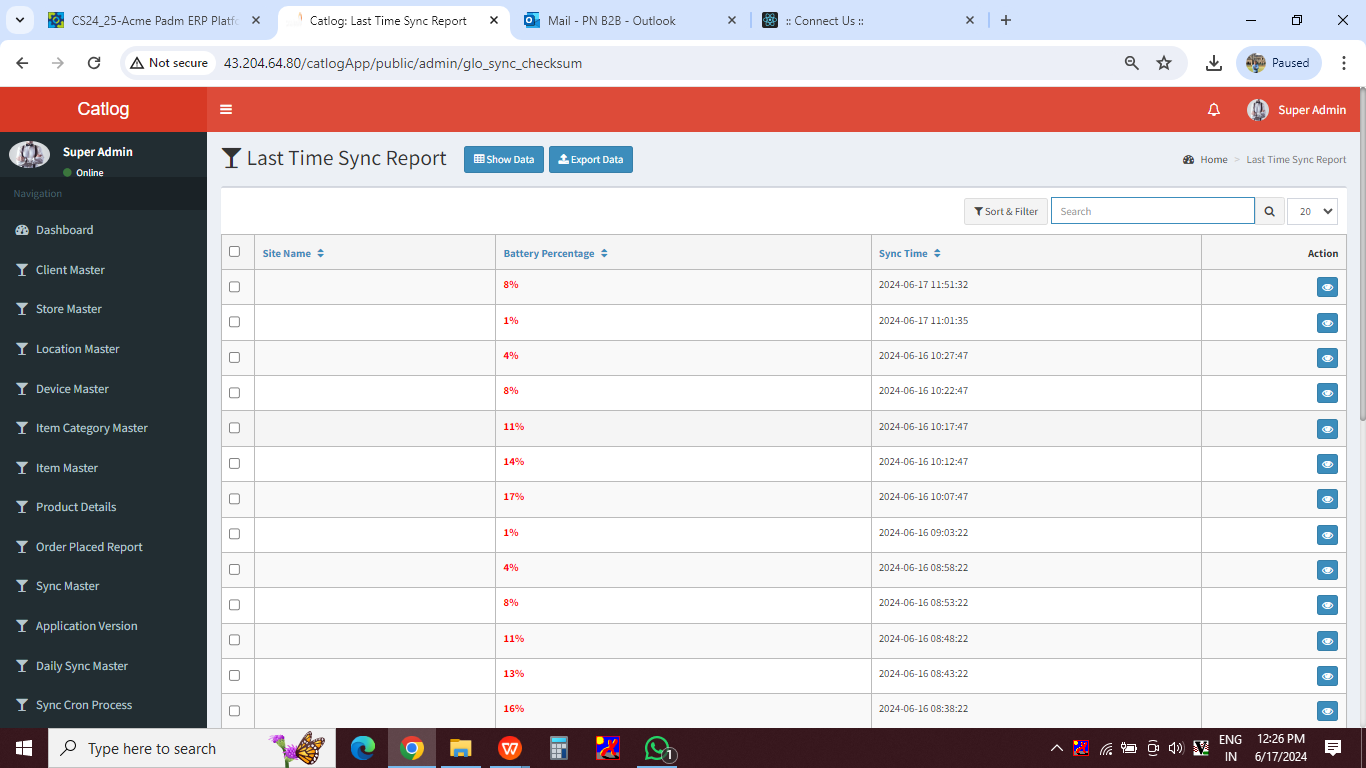Open a new Chrome tab
The height and width of the screenshot is (768, 1366).
point(1006,20)
